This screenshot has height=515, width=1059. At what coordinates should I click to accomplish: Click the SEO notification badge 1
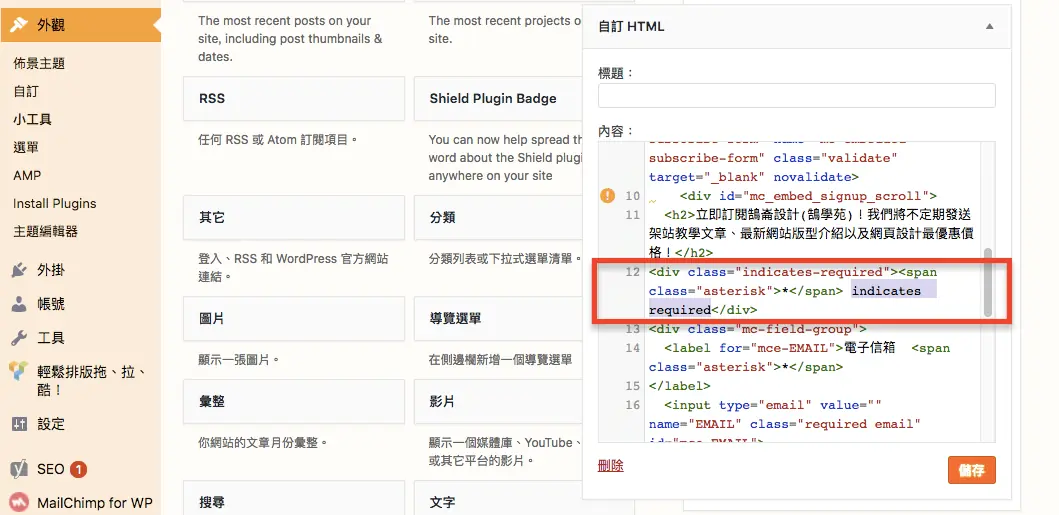pyautogui.click(x=78, y=469)
